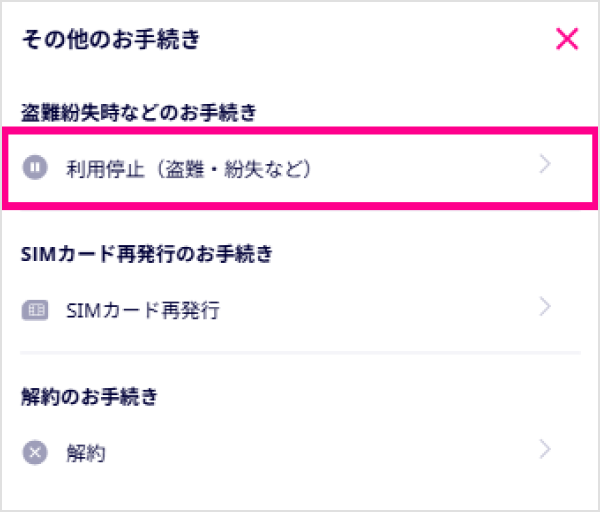Click the pause icon beside 利用停止
600x512 pixels.
35,168
